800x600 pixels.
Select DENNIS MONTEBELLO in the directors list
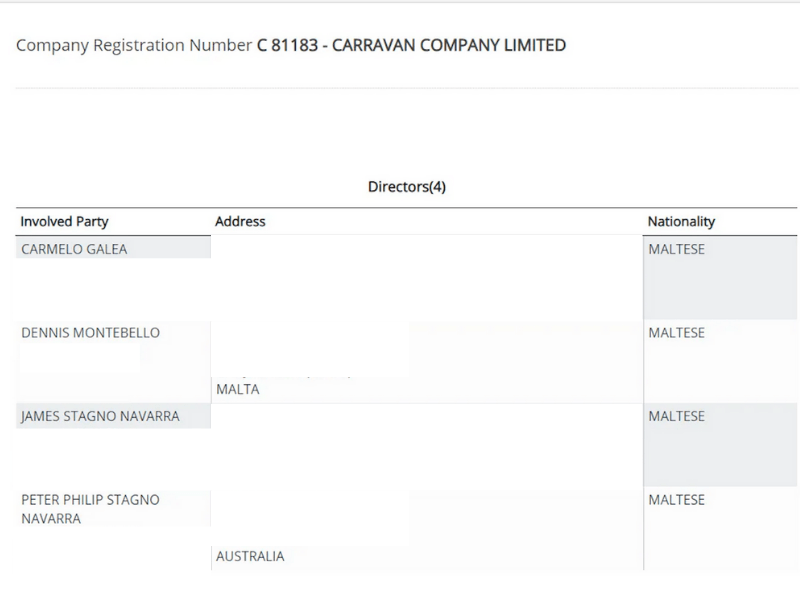[x=91, y=333]
